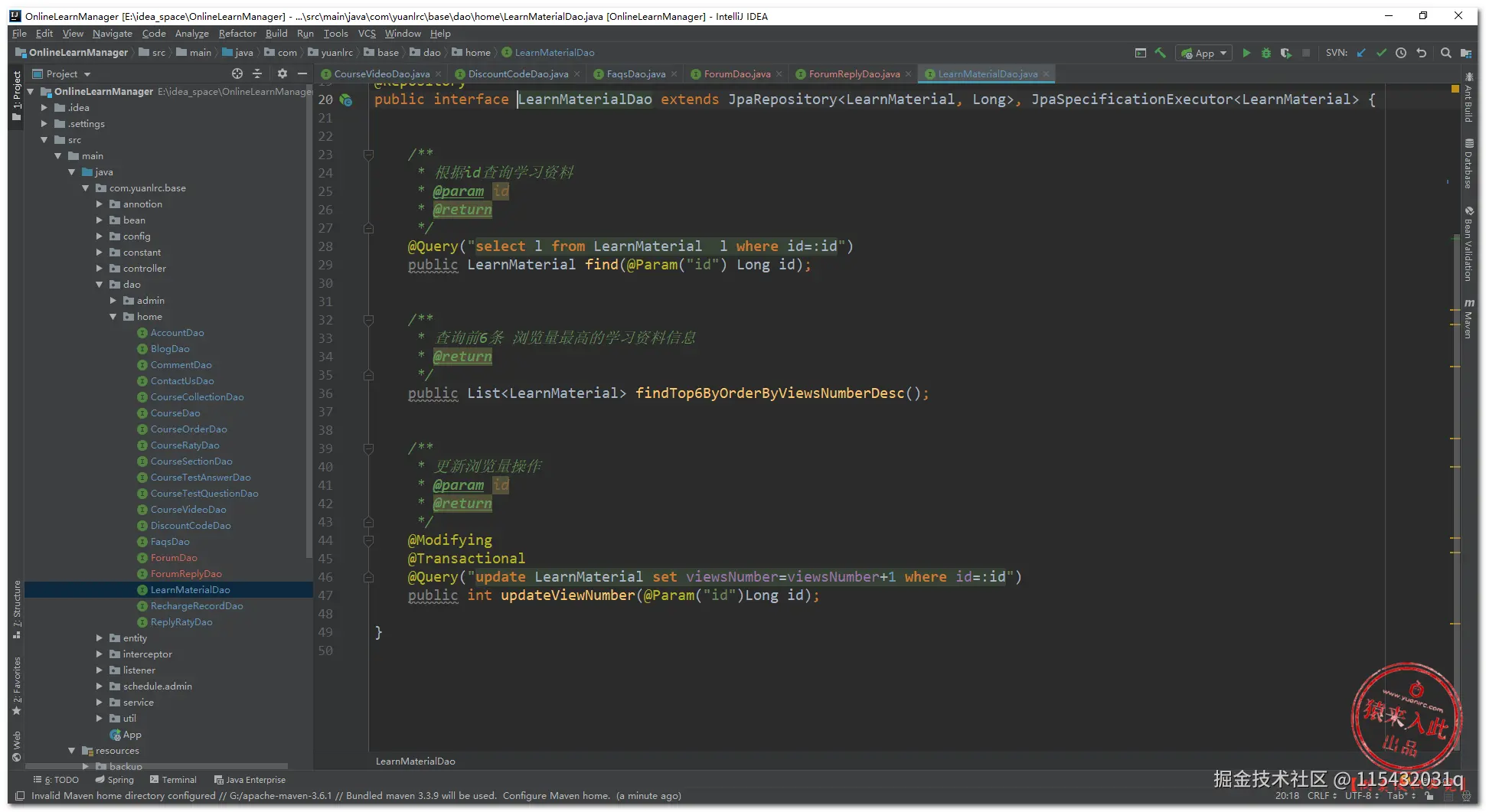Viewport: 1486px width, 812px height.
Task: Select ForumReplyDao in the project tree
Action: (186, 574)
